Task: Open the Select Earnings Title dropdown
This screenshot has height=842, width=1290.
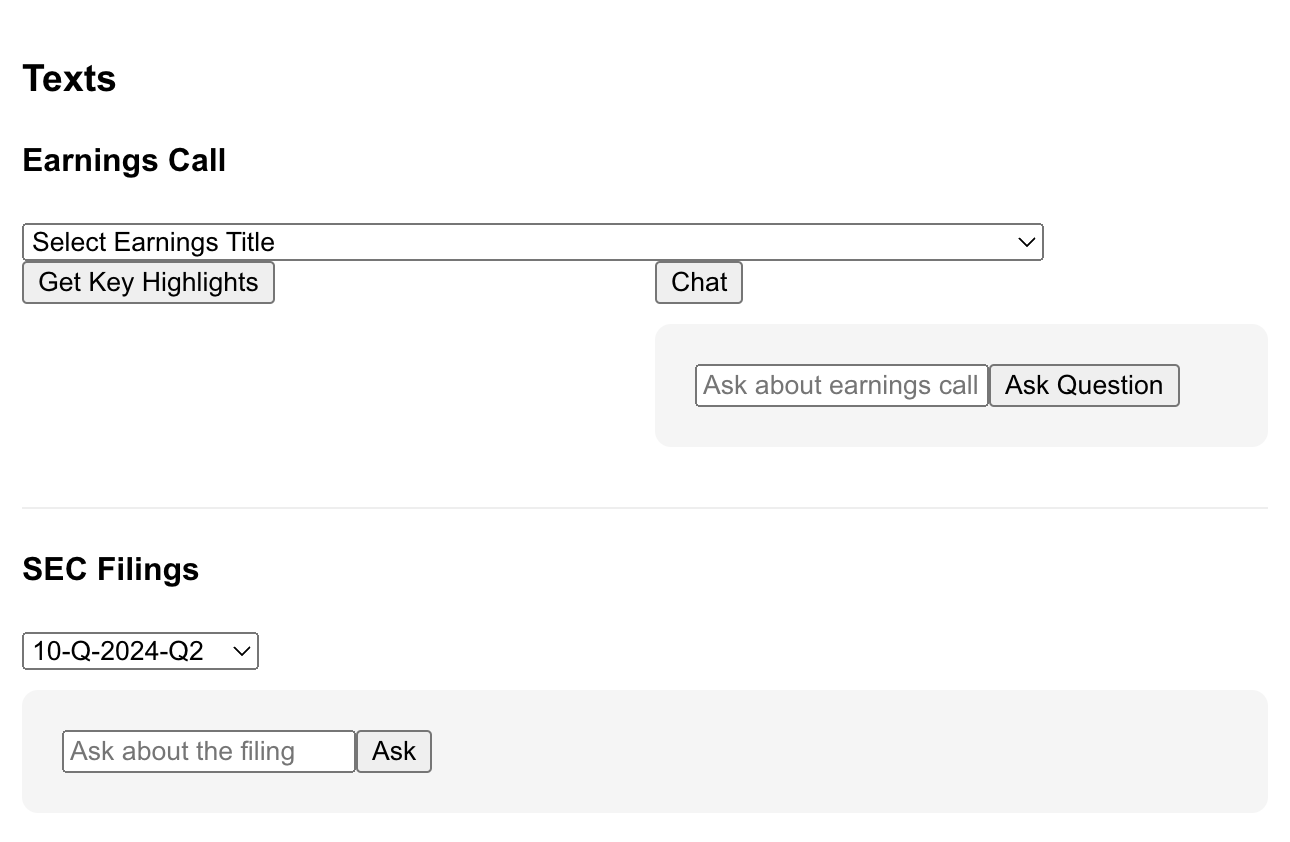Action: [x=532, y=242]
